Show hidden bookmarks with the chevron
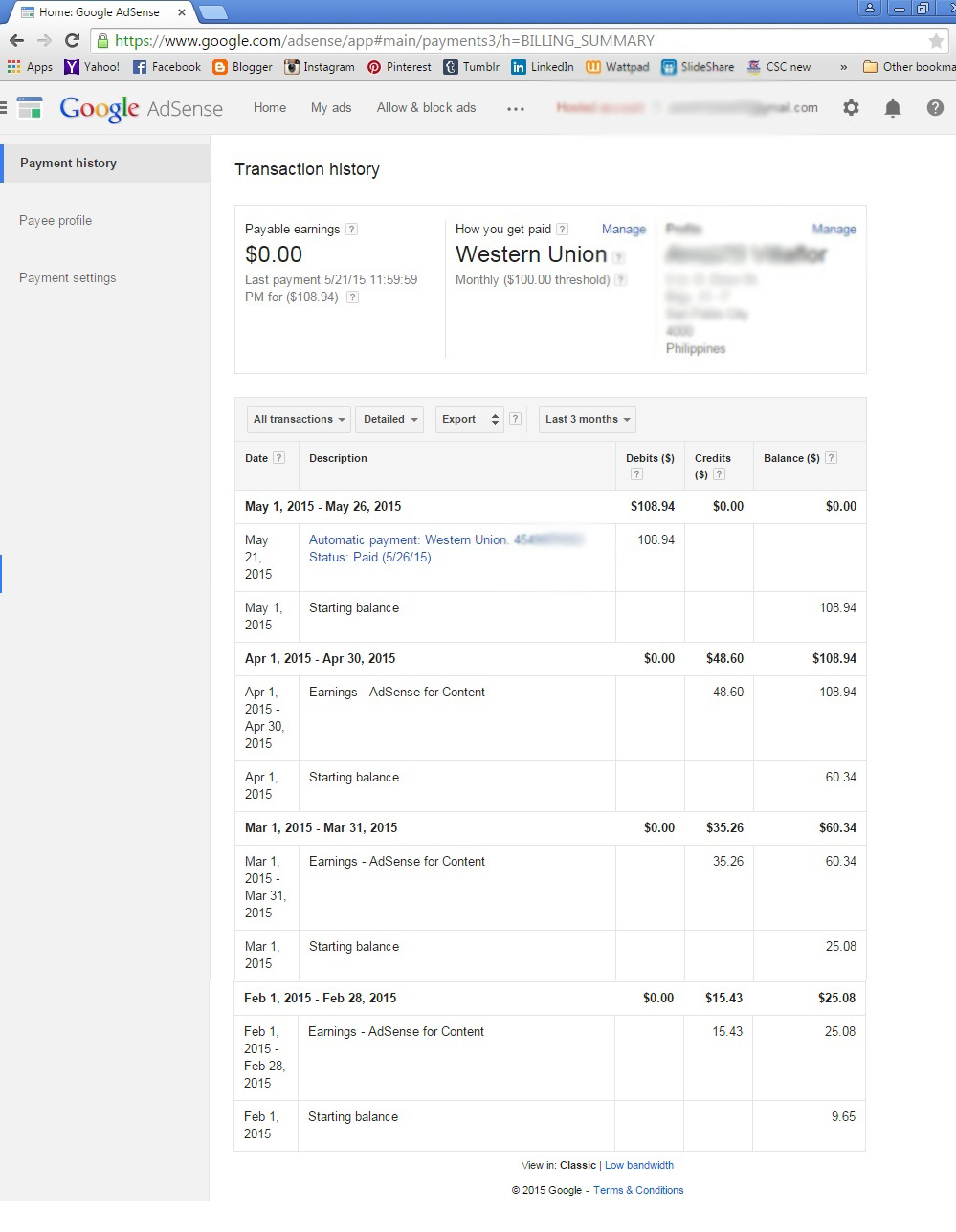The height and width of the screenshot is (1232, 956). pos(843,67)
